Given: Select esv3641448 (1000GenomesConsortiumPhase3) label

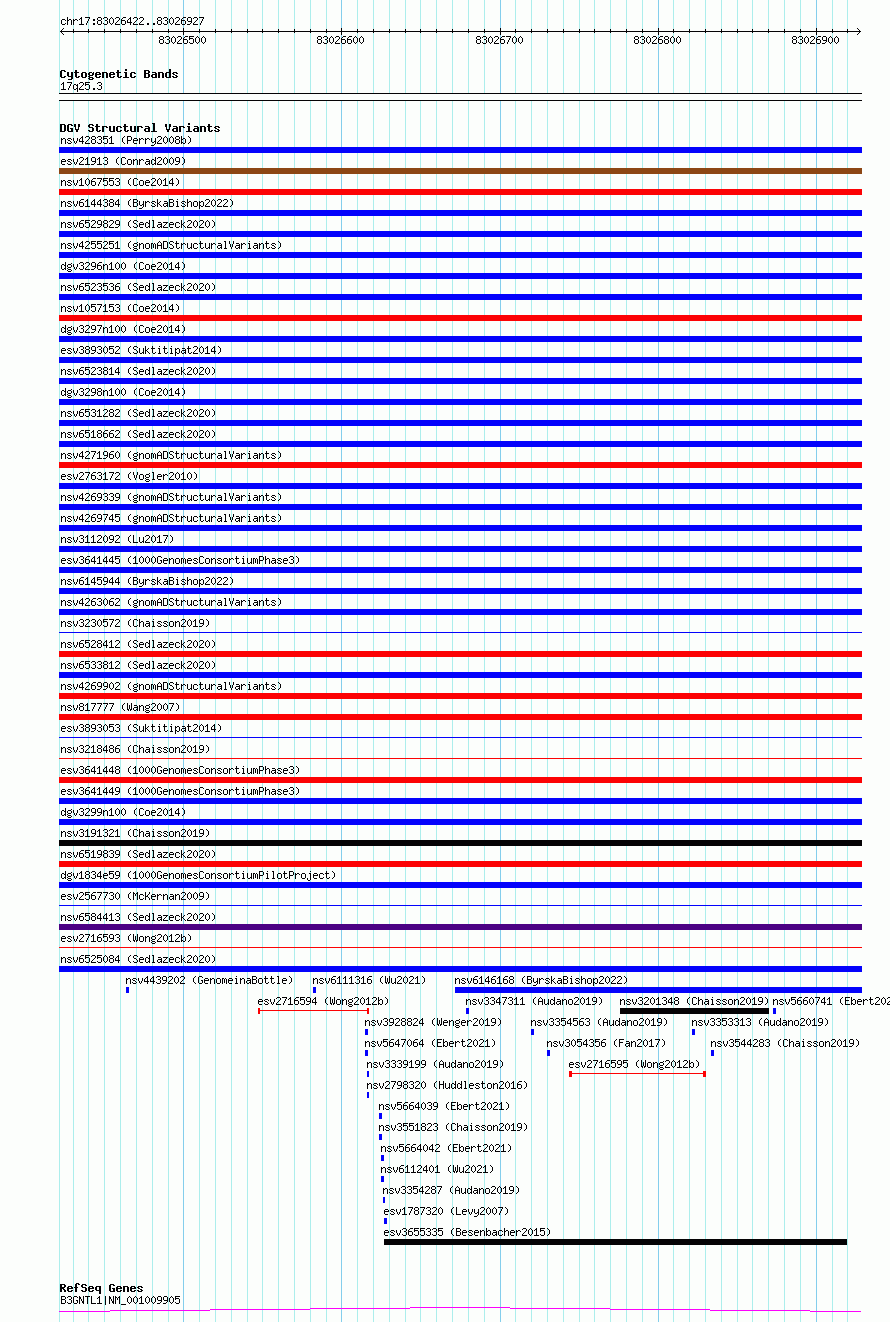Looking at the screenshot, I should (180, 770).
